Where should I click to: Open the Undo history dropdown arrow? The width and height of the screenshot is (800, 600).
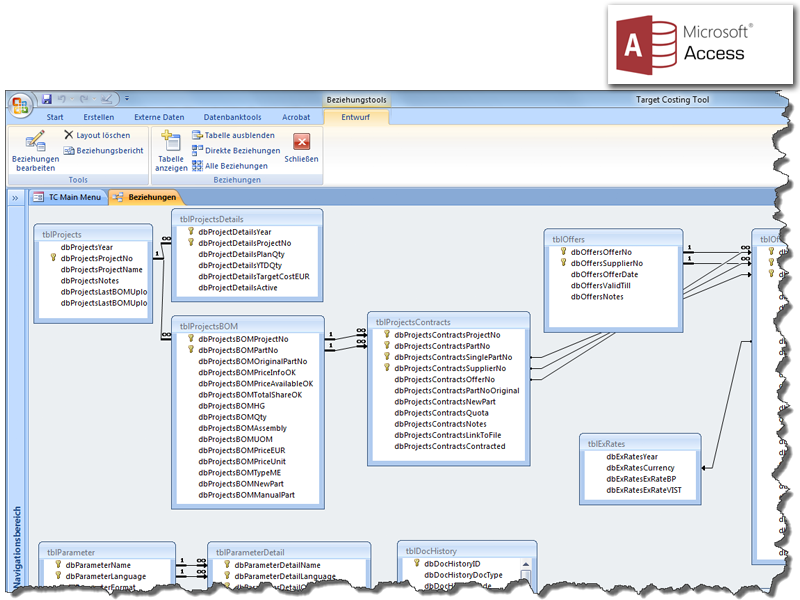point(73,98)
